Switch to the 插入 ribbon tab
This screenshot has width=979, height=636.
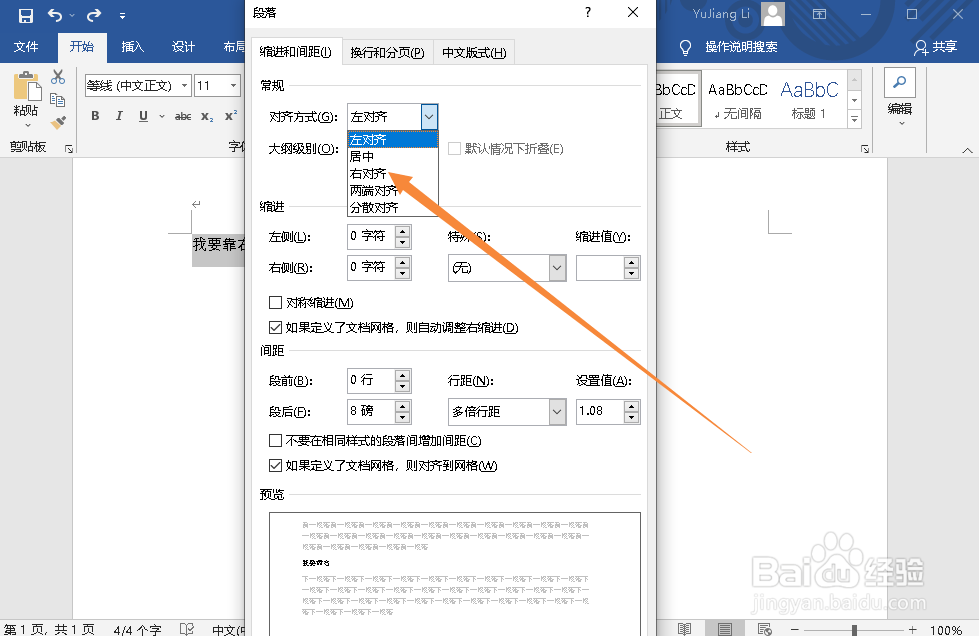point(132,47)
